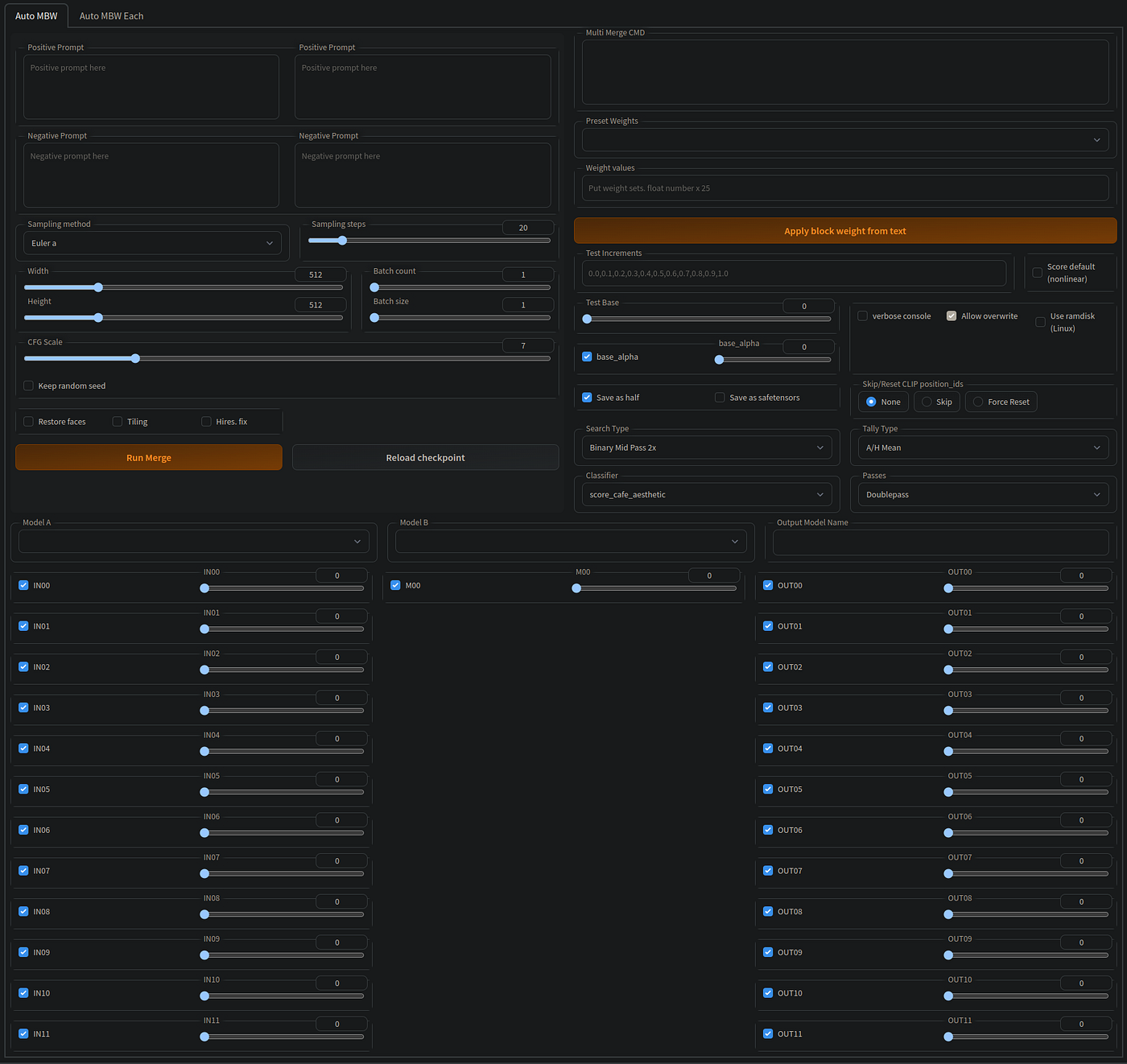1127x1064 pixels.
Task: Expand the Preset Weights dropdown
Action: 845,139
